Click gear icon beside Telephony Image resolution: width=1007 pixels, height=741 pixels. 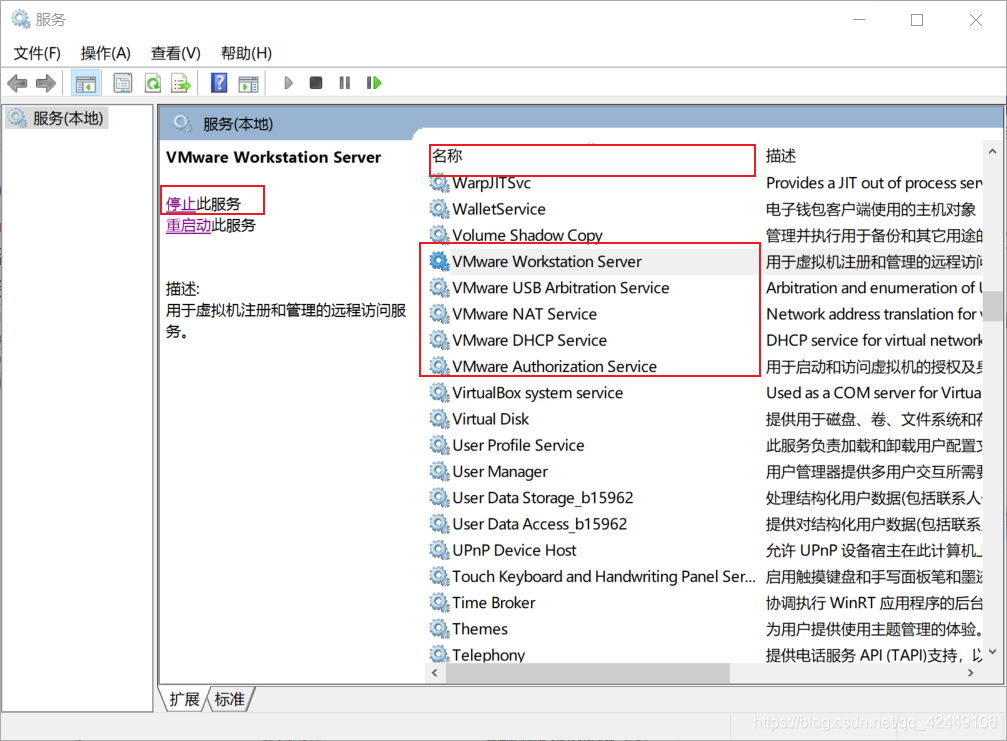click(x=439, y=654)
